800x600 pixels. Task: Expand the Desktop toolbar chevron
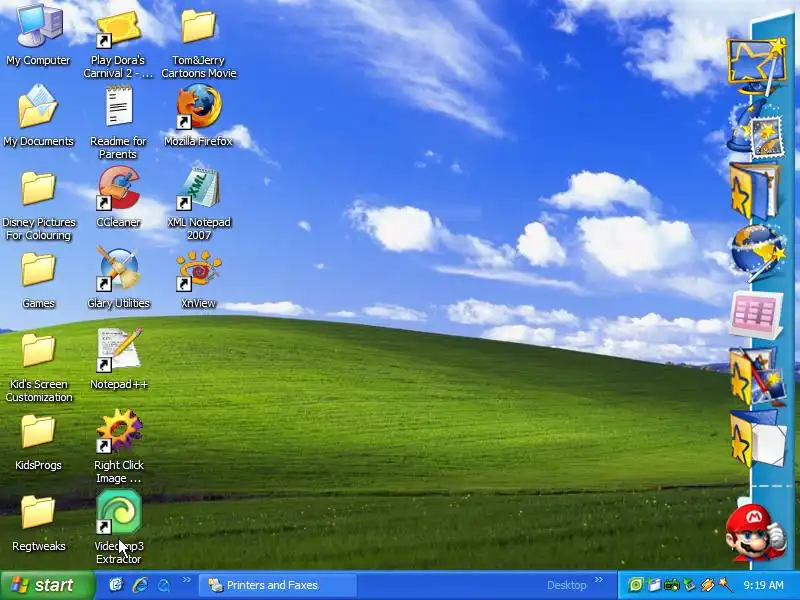pyautogui.click(x=599, y=580)
